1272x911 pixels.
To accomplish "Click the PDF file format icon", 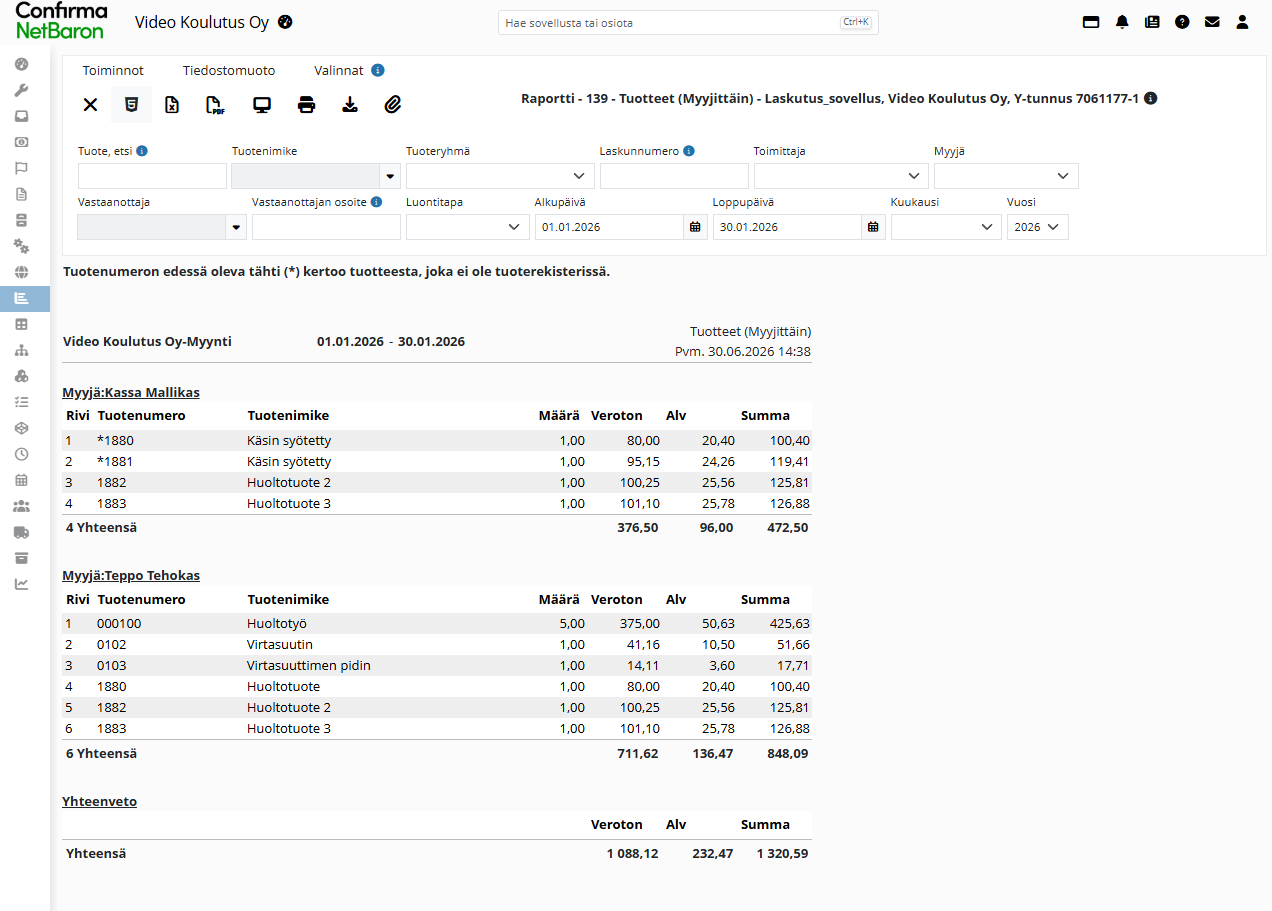I will tap(215, 105).
